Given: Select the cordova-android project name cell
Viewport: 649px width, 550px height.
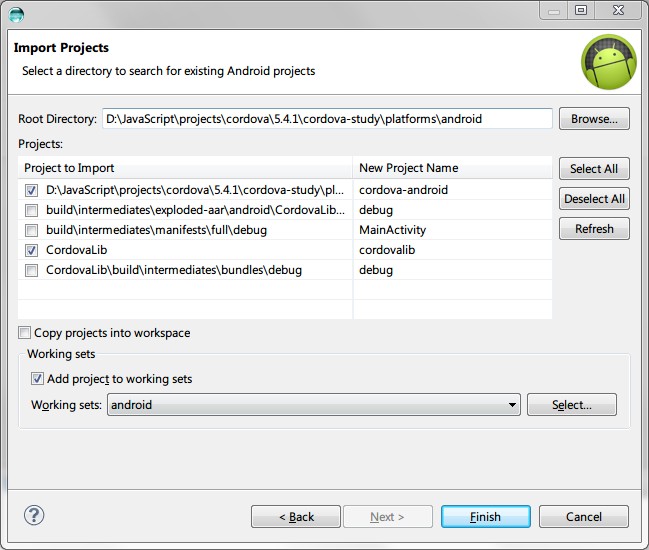Looking at the screenshot, I should (x=403, y=190).
